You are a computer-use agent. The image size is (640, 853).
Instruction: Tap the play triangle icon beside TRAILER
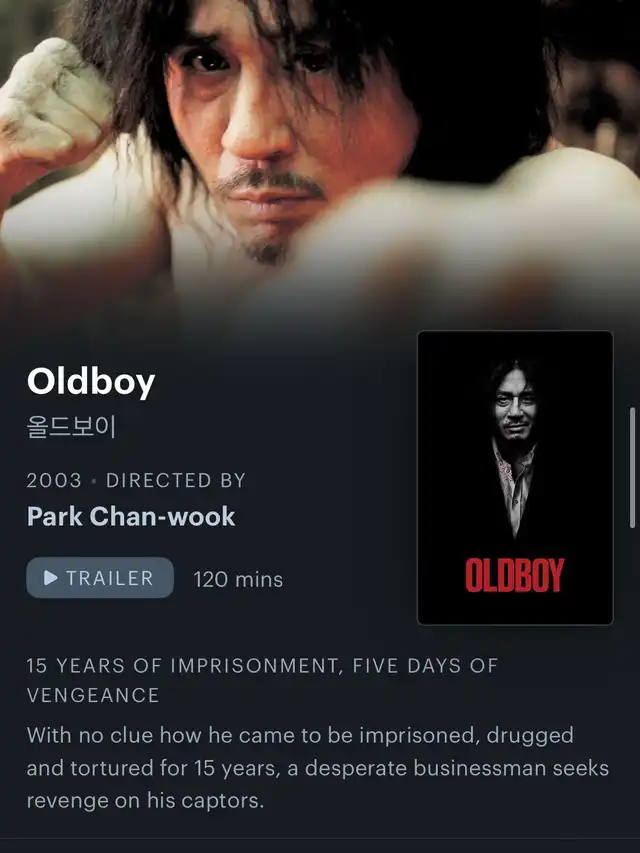[51, 578]
